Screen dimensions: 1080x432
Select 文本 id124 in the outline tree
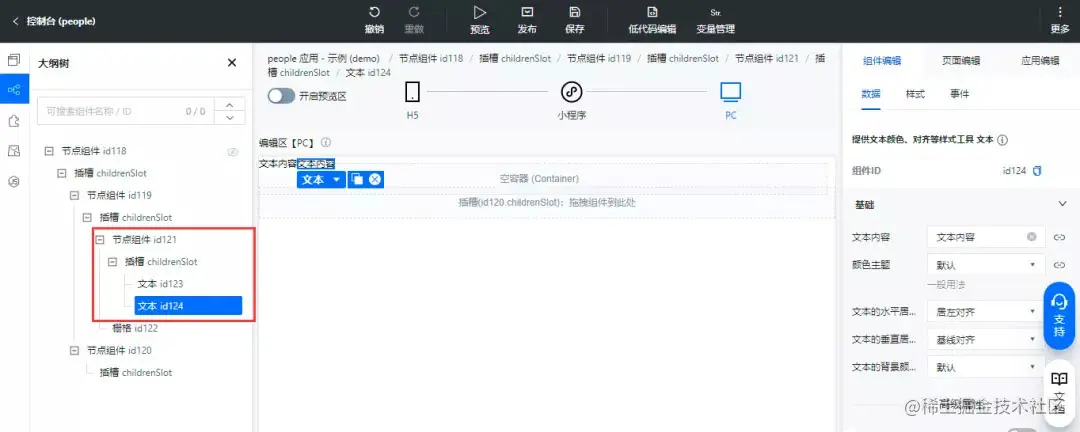click(x=188, y=306)
